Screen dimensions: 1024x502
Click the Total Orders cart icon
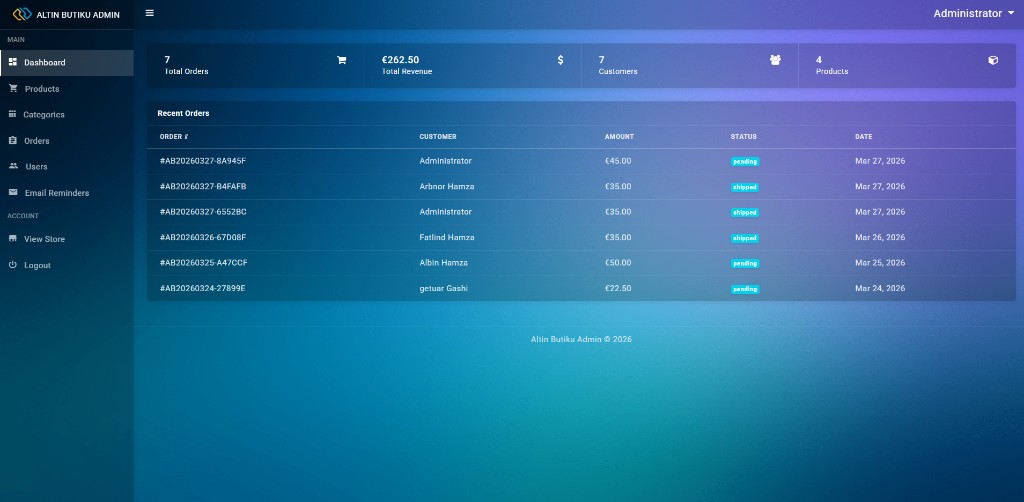341,60
